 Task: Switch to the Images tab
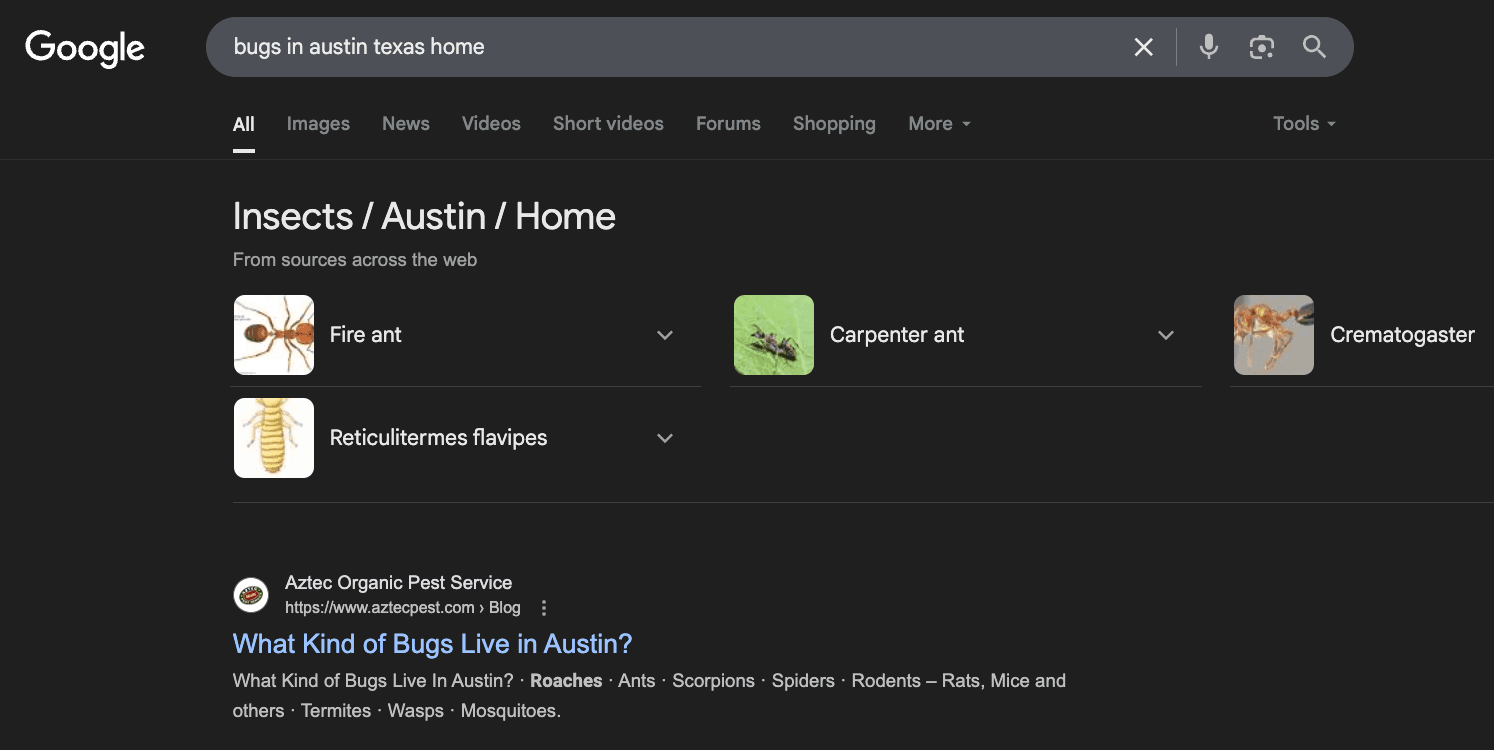pos(318,124)
